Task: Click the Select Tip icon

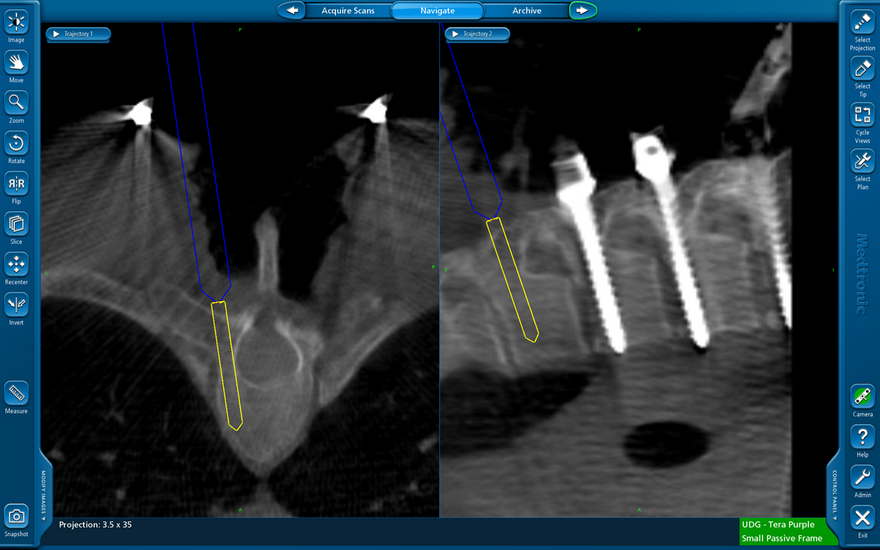Action: [862, 69]
